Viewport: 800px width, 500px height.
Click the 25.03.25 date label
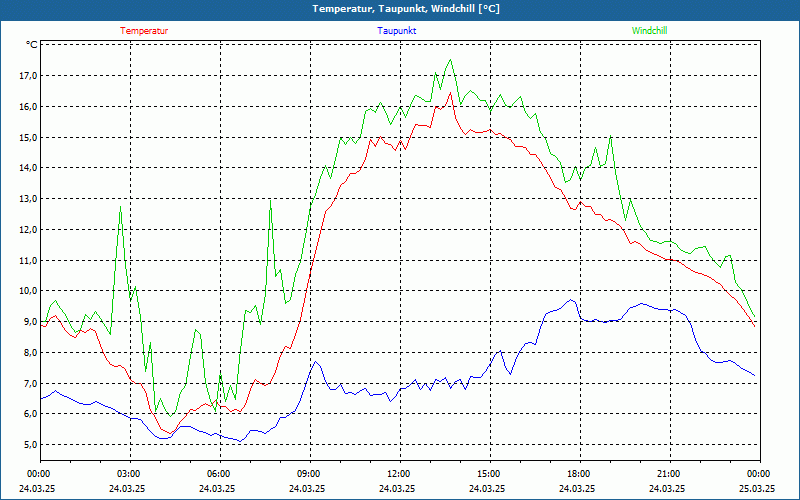[757, 489]
